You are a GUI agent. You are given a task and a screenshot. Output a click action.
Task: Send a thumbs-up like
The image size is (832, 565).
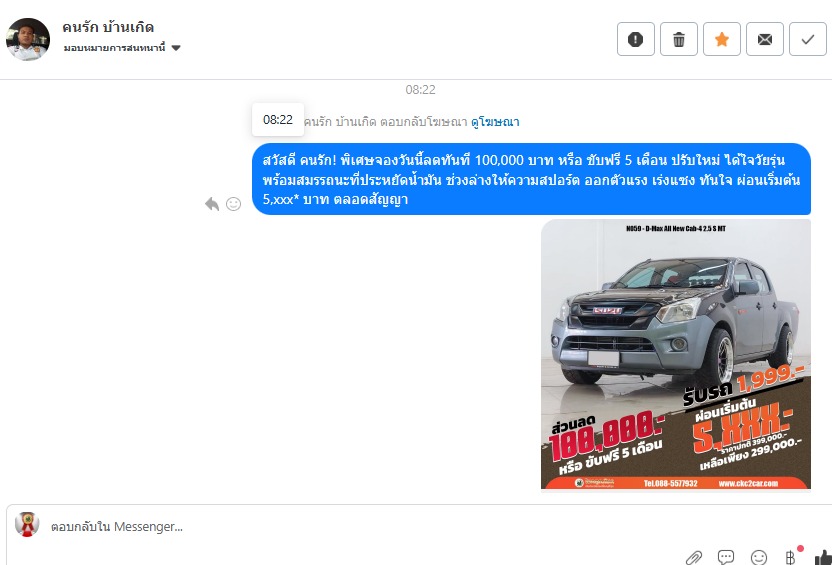824,557
